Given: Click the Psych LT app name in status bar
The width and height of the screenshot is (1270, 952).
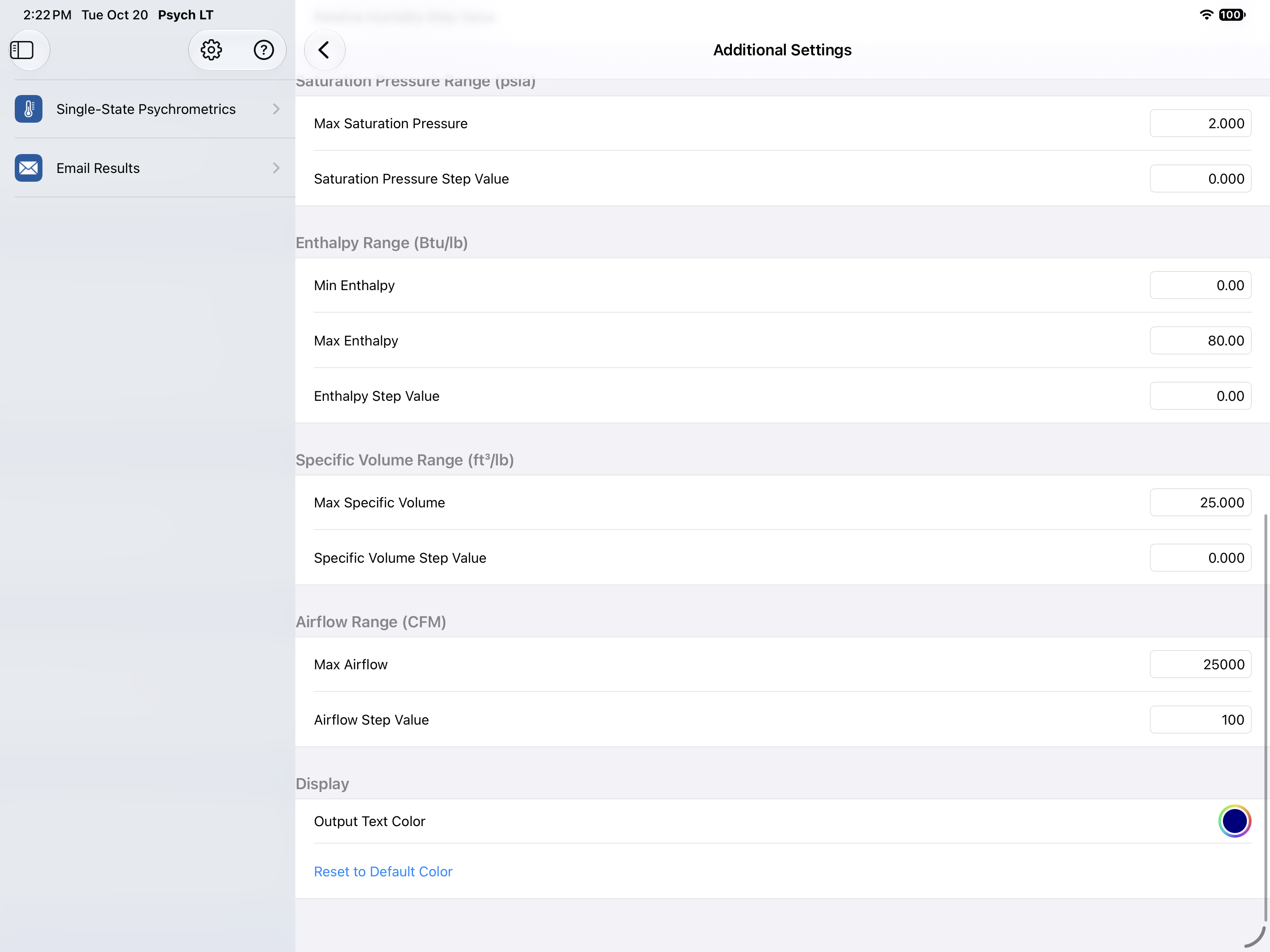Looking at the screenshot, I should [186, 15].
